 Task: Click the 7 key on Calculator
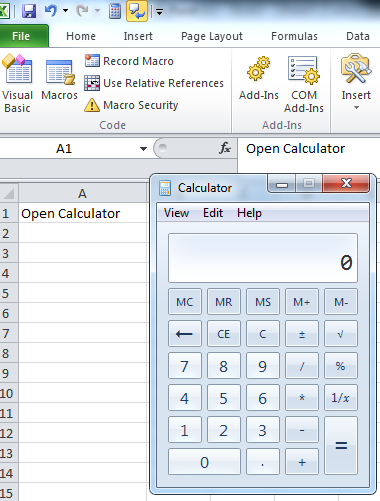click(185, 366)
